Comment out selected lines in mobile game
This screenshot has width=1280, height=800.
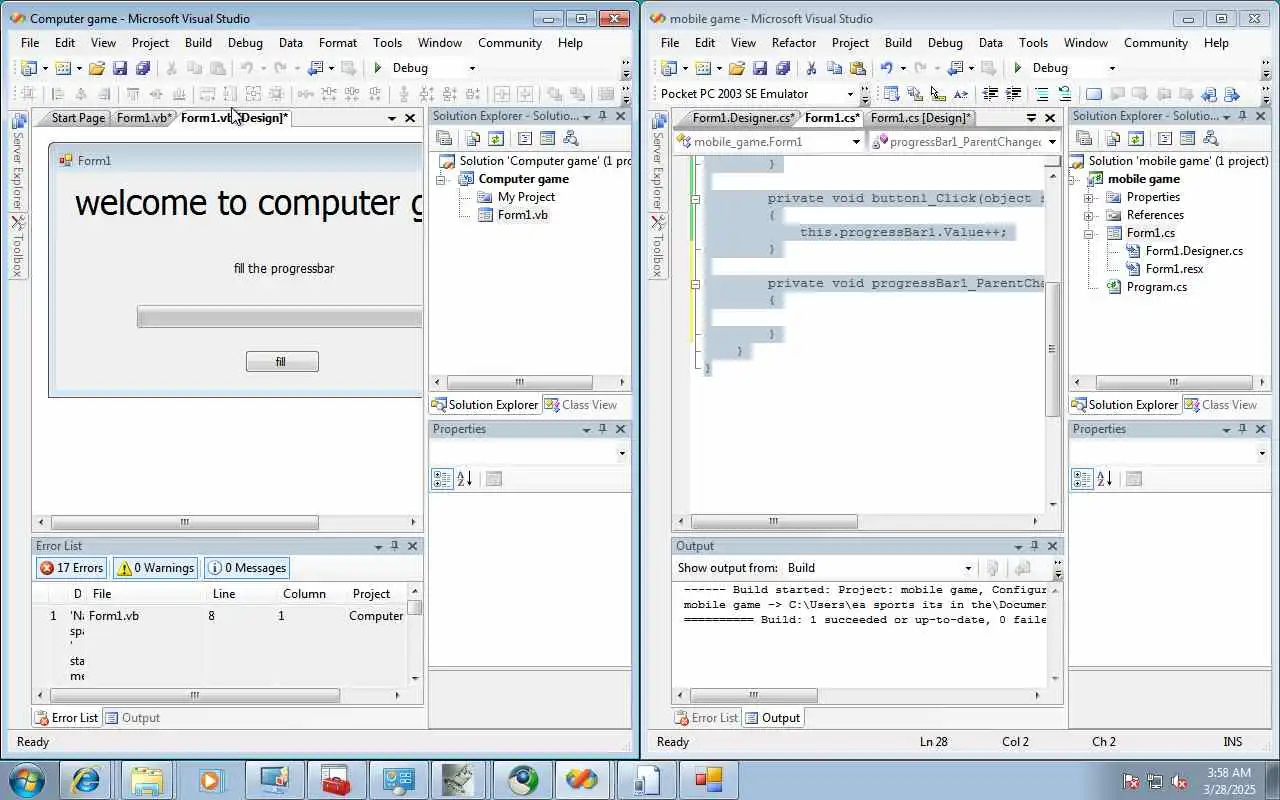tap(1042, 94)
